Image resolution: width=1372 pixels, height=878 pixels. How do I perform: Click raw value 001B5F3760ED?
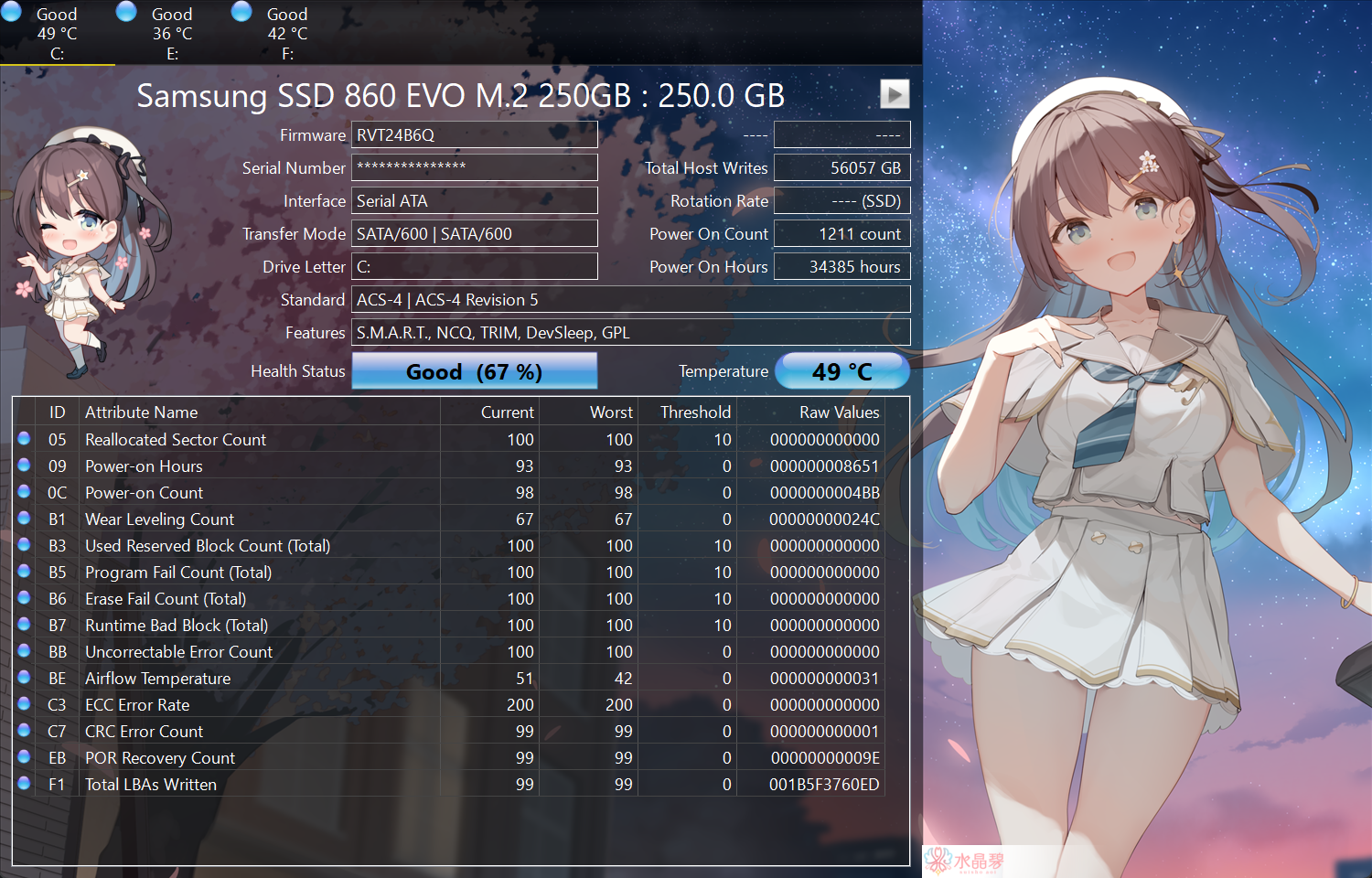click(x=825, y=785)
